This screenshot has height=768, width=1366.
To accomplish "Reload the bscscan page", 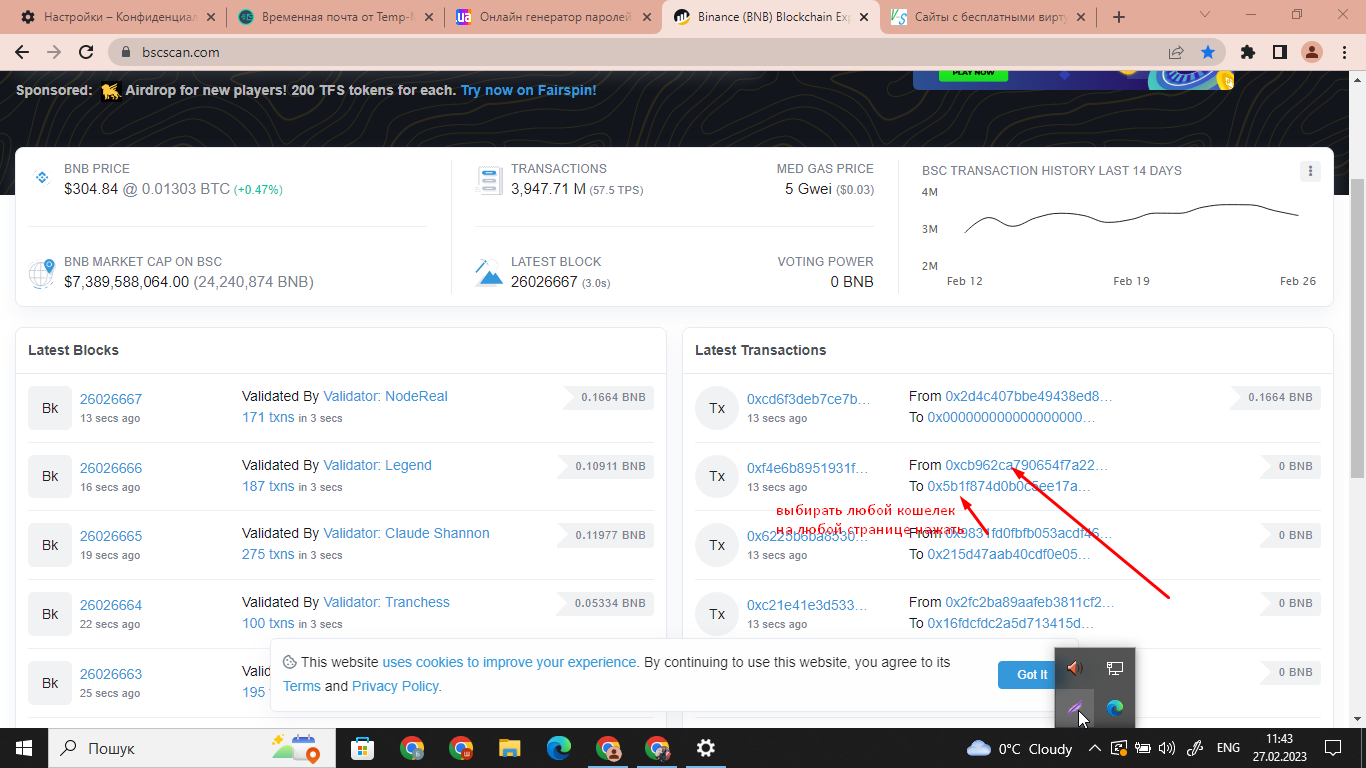I will 86,52.
